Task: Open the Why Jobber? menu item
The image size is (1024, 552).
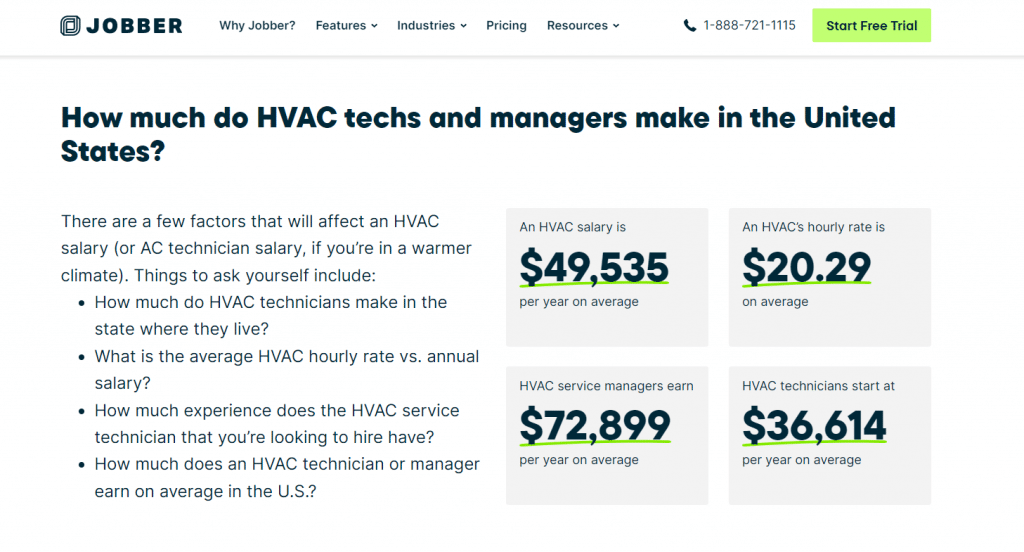Action: click(257, 25)
